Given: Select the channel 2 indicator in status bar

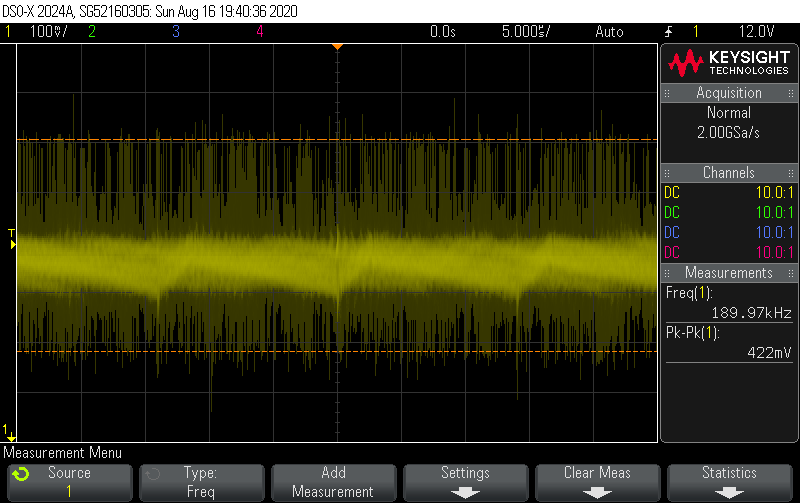Looking at the screenshot, I should 92,32.
